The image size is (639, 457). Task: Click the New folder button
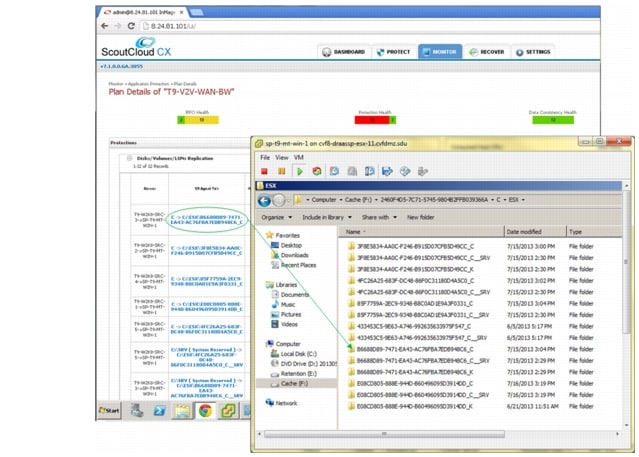point(421,217)
